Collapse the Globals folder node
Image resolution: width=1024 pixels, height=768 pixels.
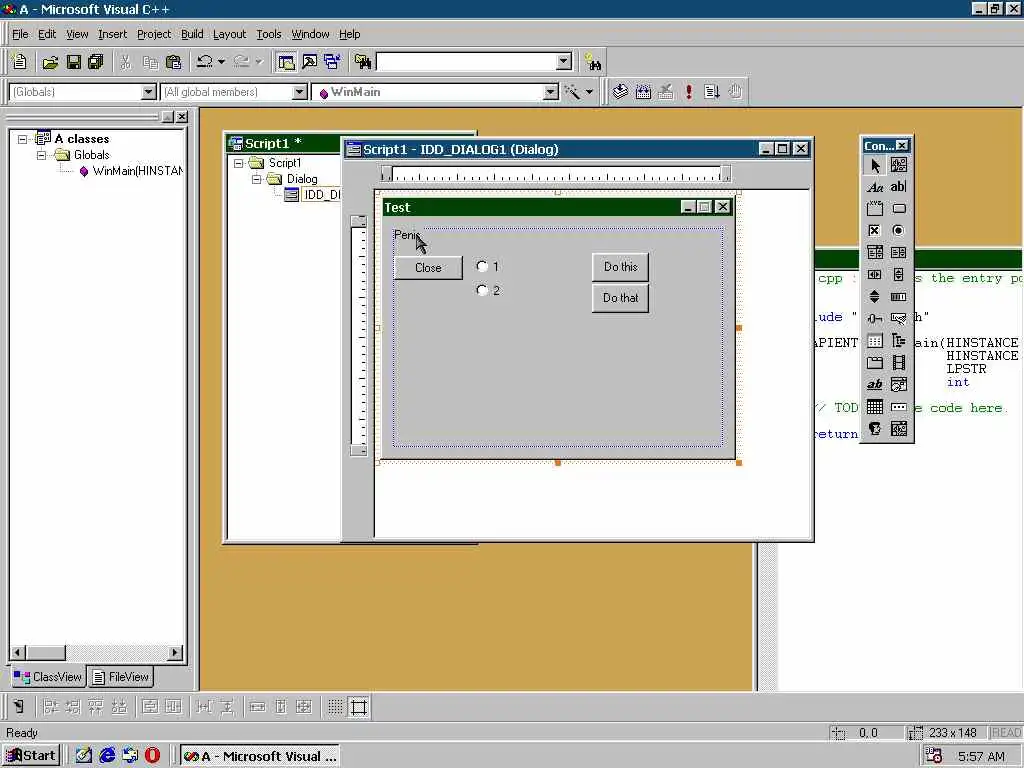42,155
